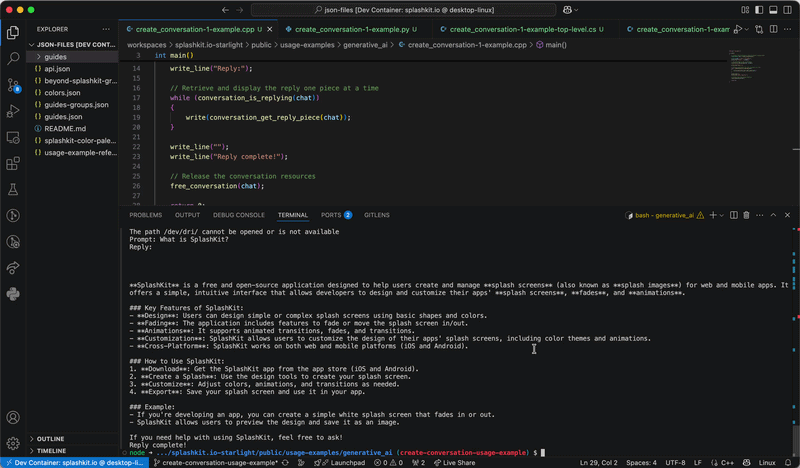Click the UTF-8 encoding indicator
This screenshot has width=800, height=468.
(676, 463)
